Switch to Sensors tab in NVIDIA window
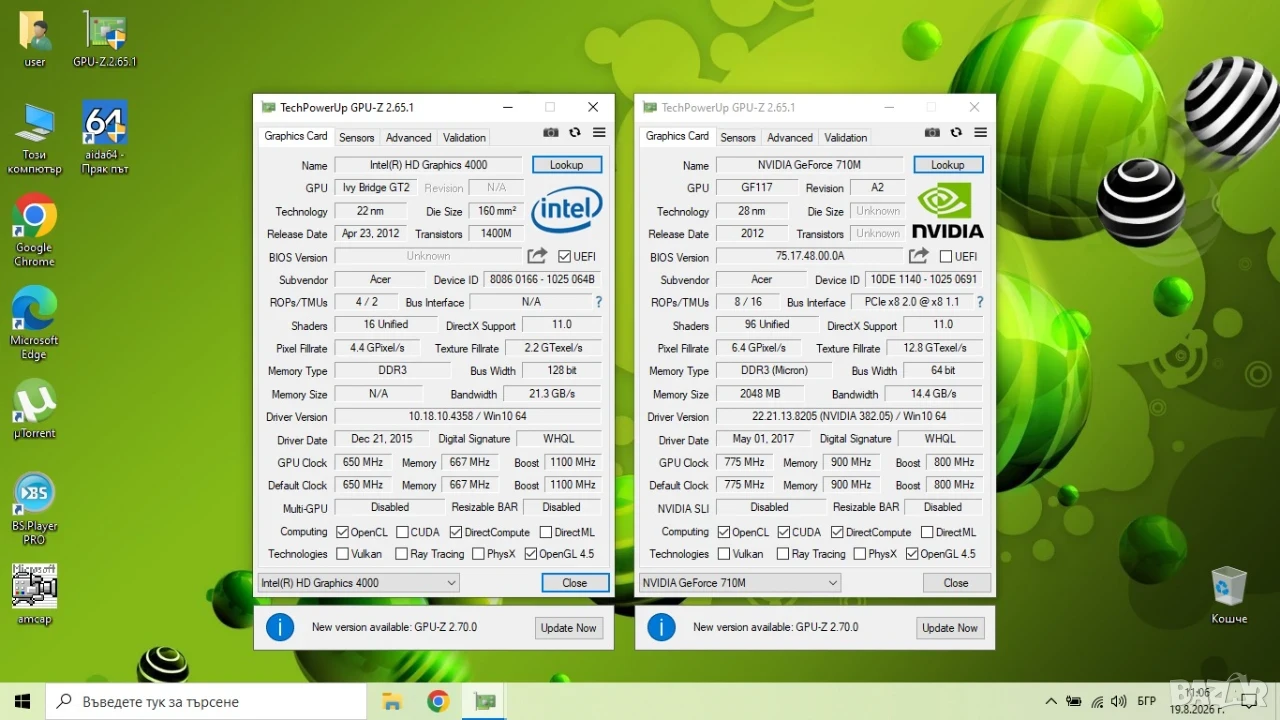1280x720 pixels. [x=738, y=138]
